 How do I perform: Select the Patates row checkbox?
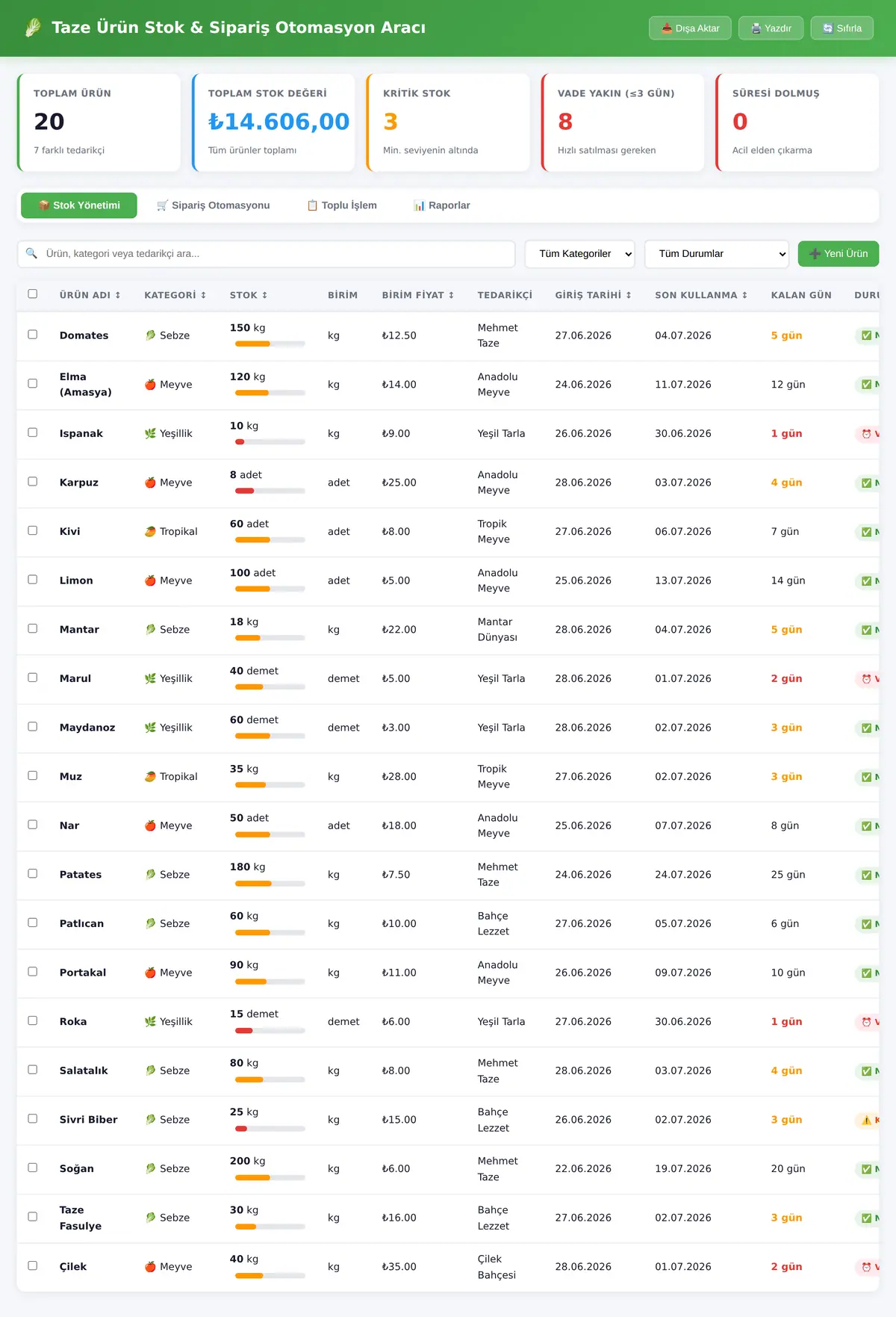(33, 874)
